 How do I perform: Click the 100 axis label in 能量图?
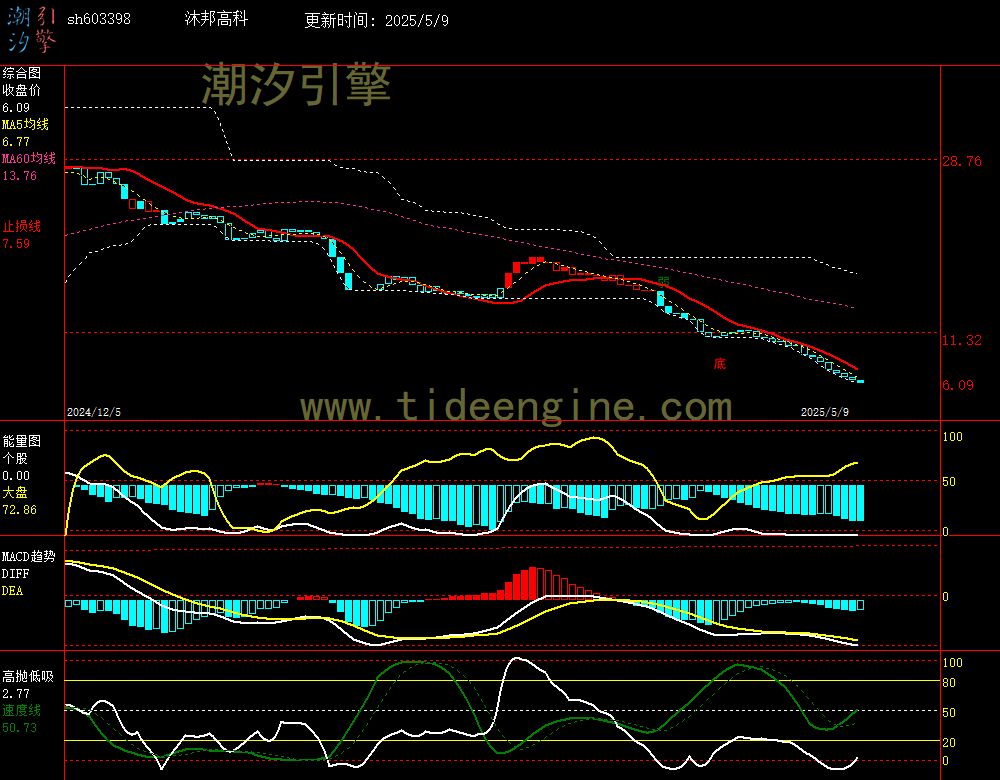pyautogui.click(x=952, y=436)
